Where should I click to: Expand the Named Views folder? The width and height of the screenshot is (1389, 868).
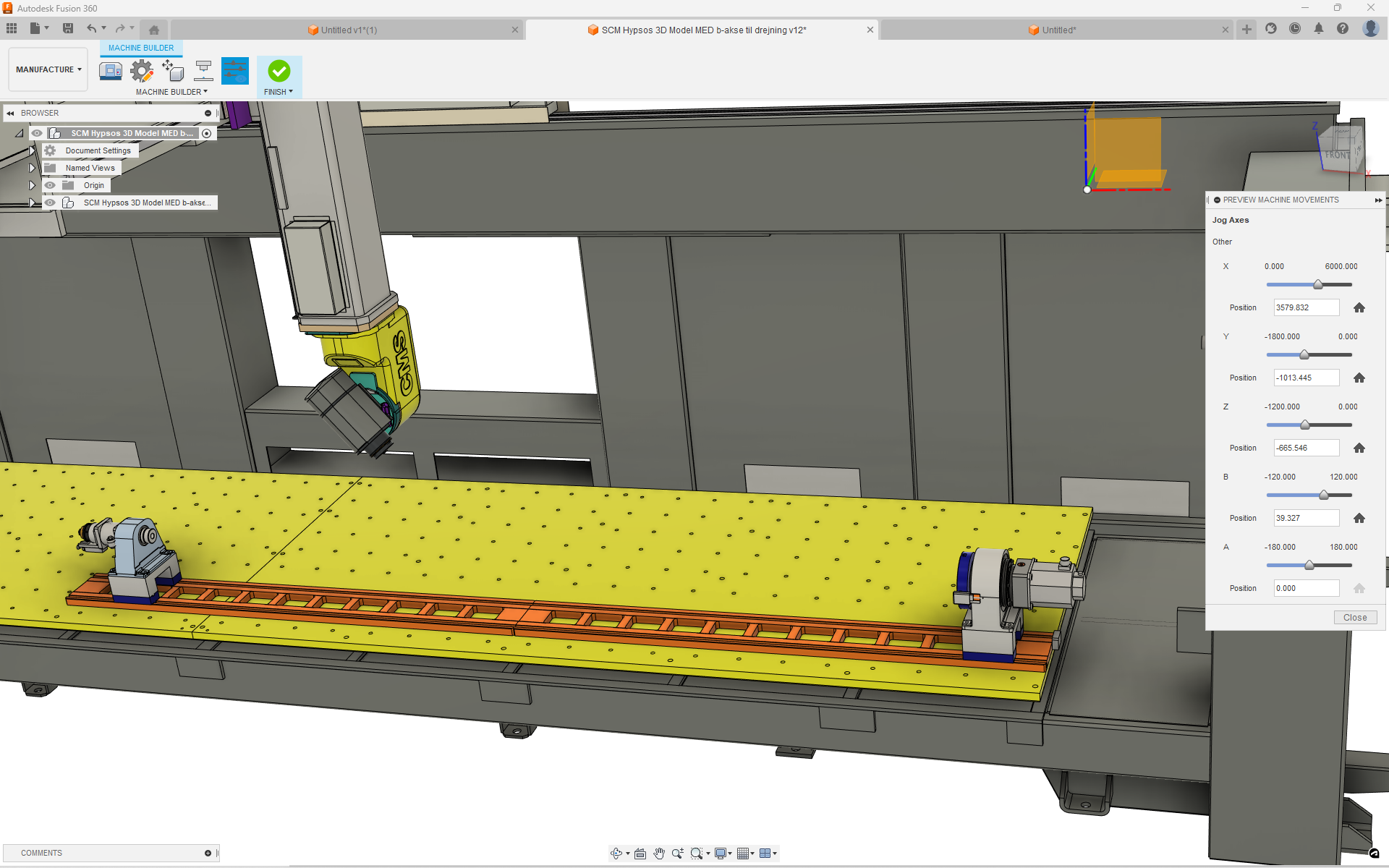tap(32, 167)
